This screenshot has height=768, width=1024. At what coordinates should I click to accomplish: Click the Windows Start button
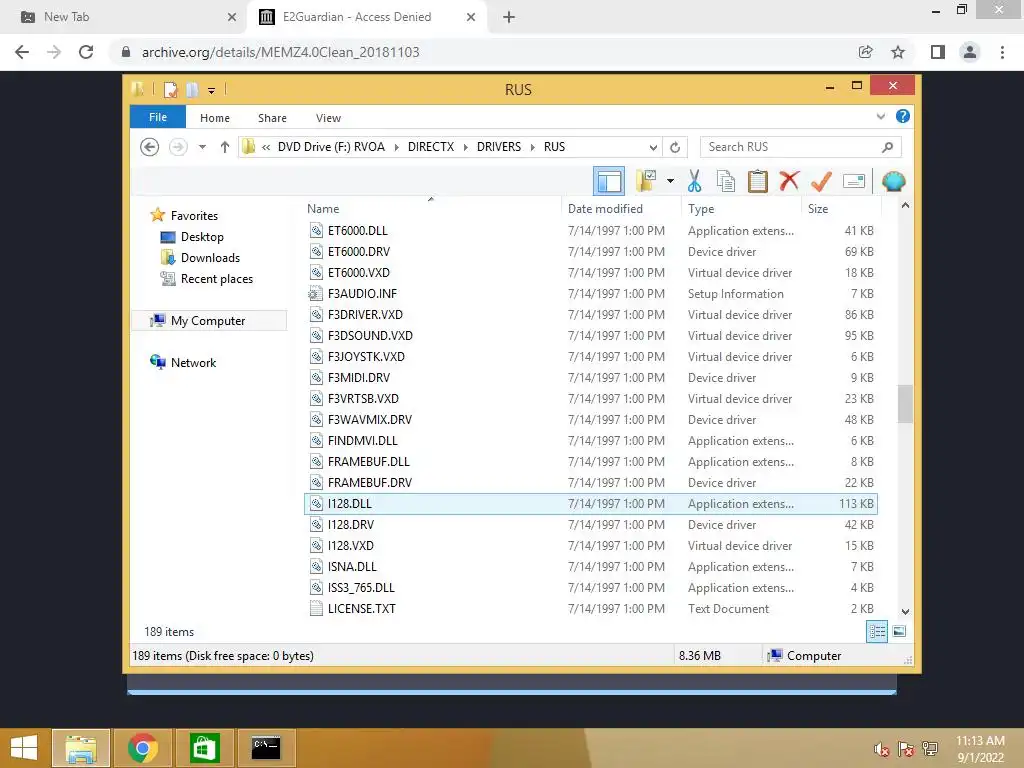tap(24, 748)
